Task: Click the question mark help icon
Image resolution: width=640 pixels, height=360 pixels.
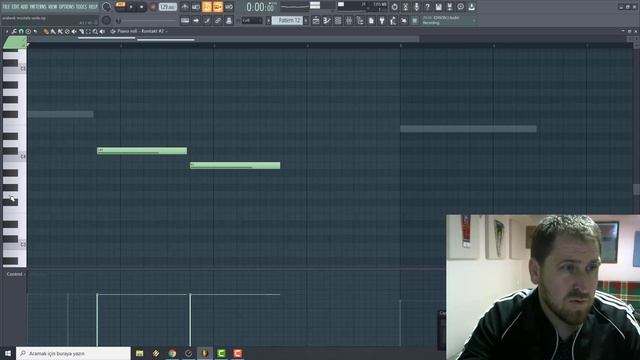Action: click(427, 7)
